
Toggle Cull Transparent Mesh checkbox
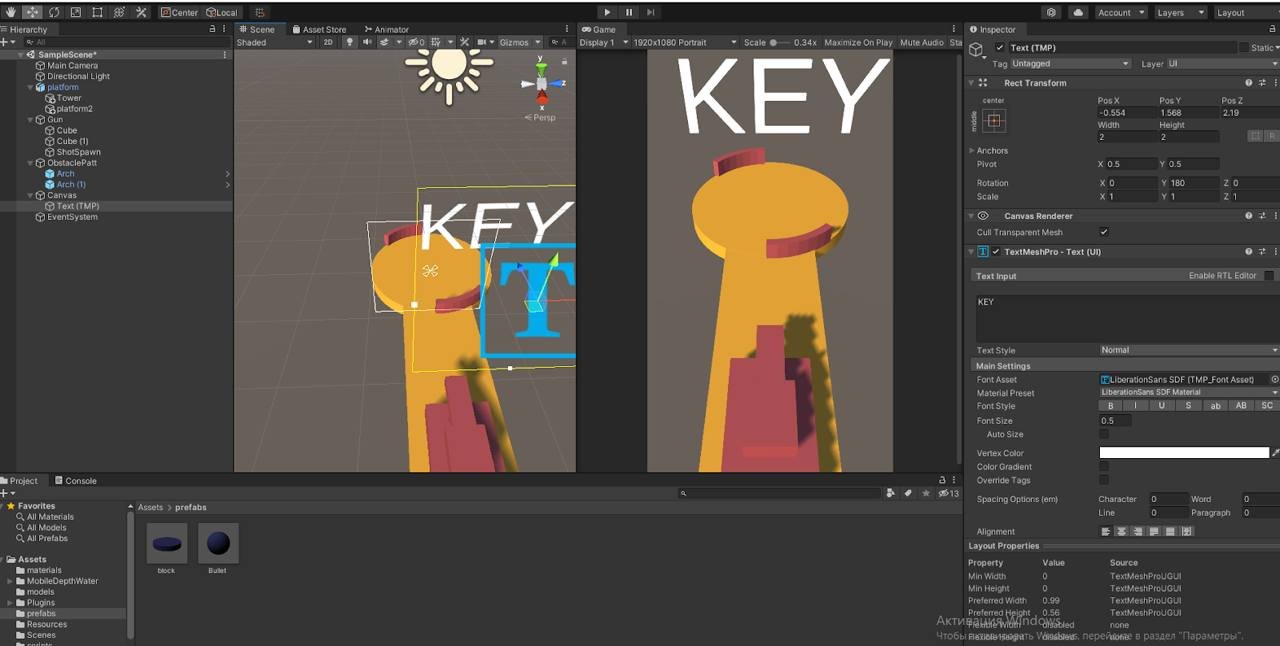[1104, 232]
